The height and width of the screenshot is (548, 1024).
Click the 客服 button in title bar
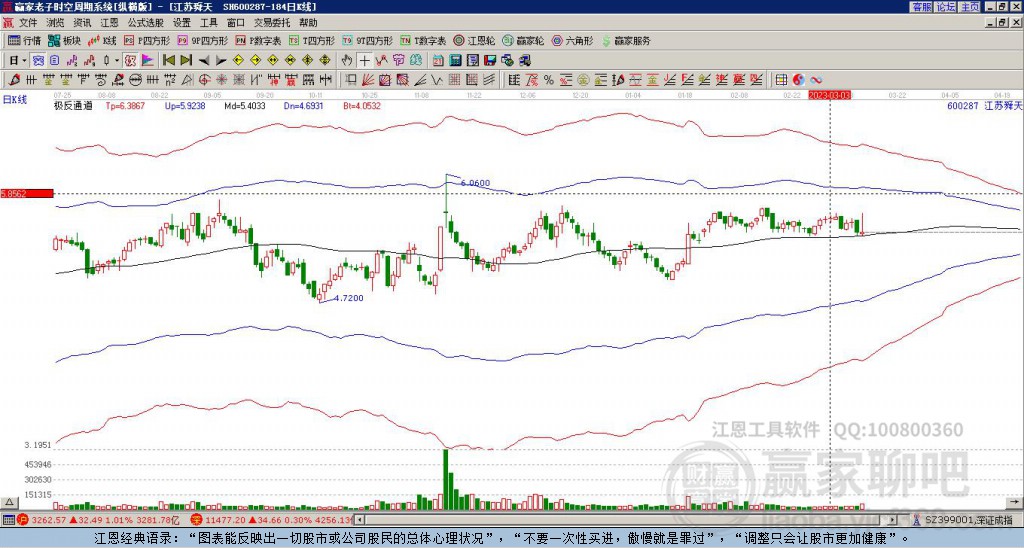pyautogui.click(x=921, y=7)
